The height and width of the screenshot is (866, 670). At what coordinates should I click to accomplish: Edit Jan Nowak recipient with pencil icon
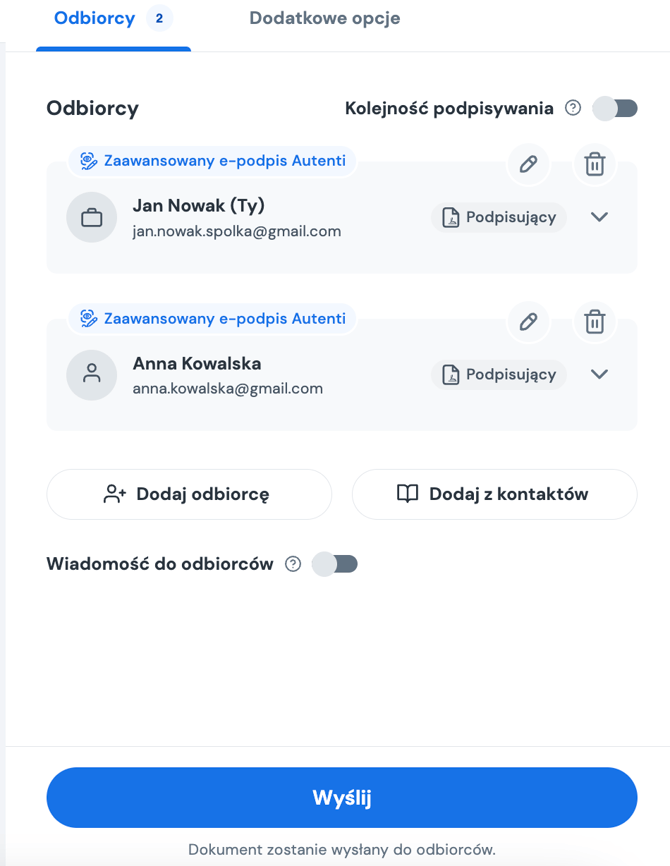(528, 164)
